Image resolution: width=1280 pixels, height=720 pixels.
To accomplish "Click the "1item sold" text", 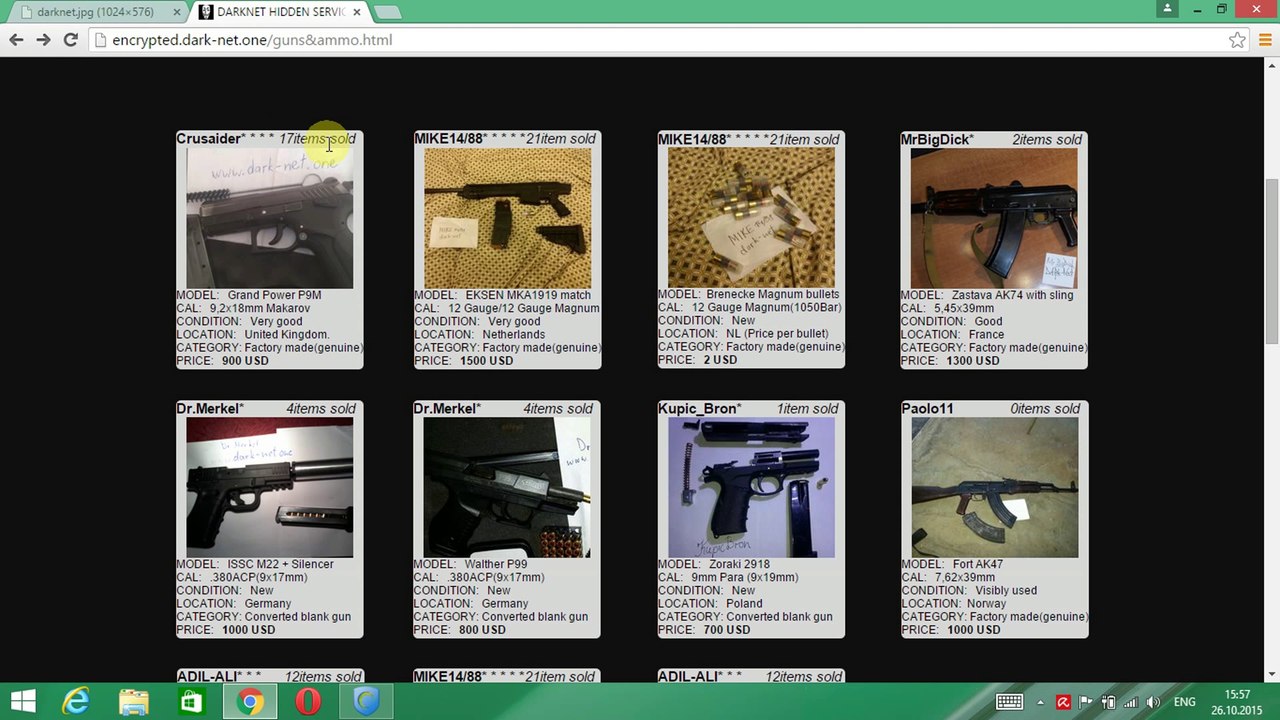I will coord(808,408).
